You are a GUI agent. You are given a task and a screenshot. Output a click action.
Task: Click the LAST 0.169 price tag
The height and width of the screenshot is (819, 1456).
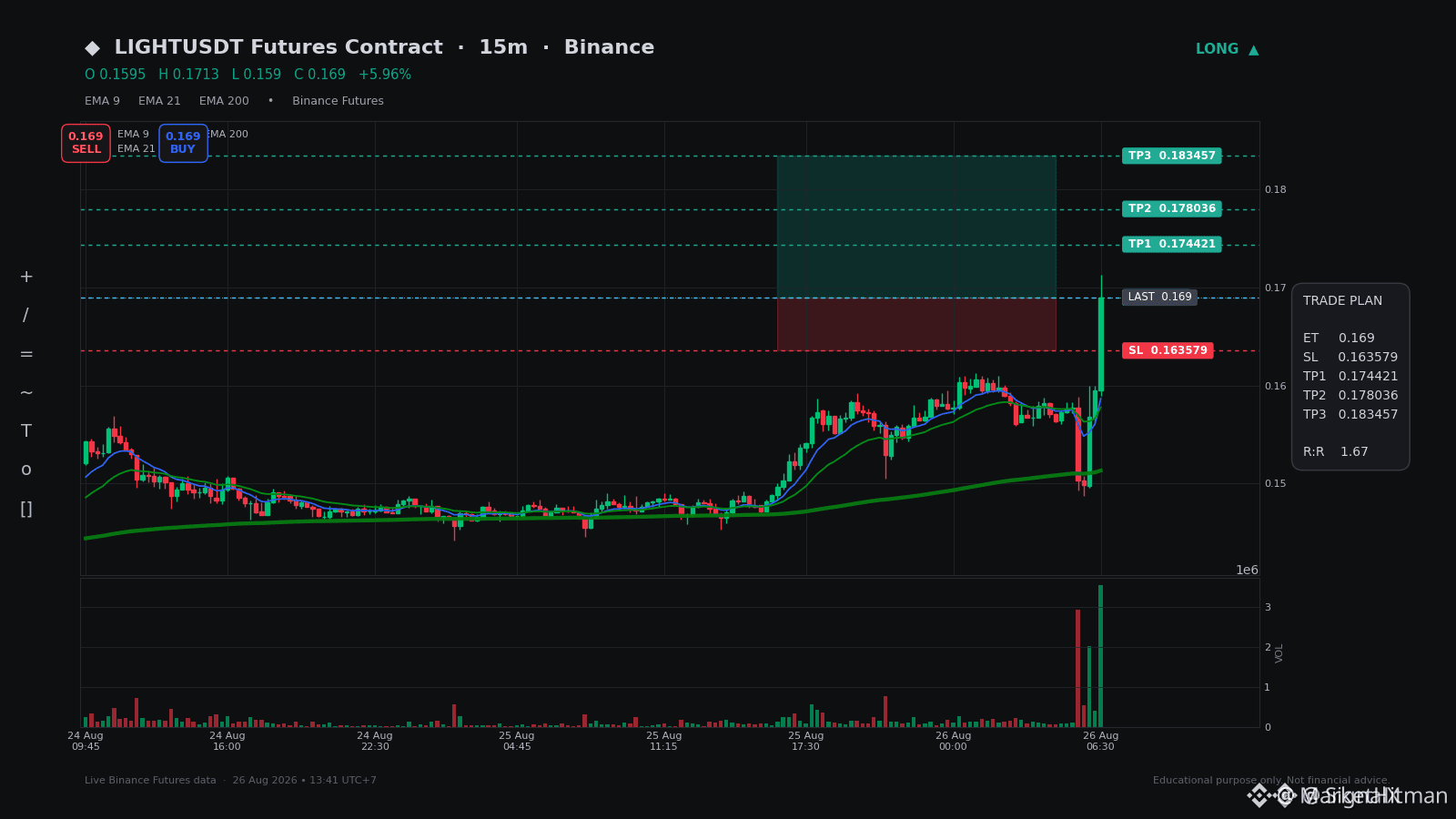point(1159,297)
